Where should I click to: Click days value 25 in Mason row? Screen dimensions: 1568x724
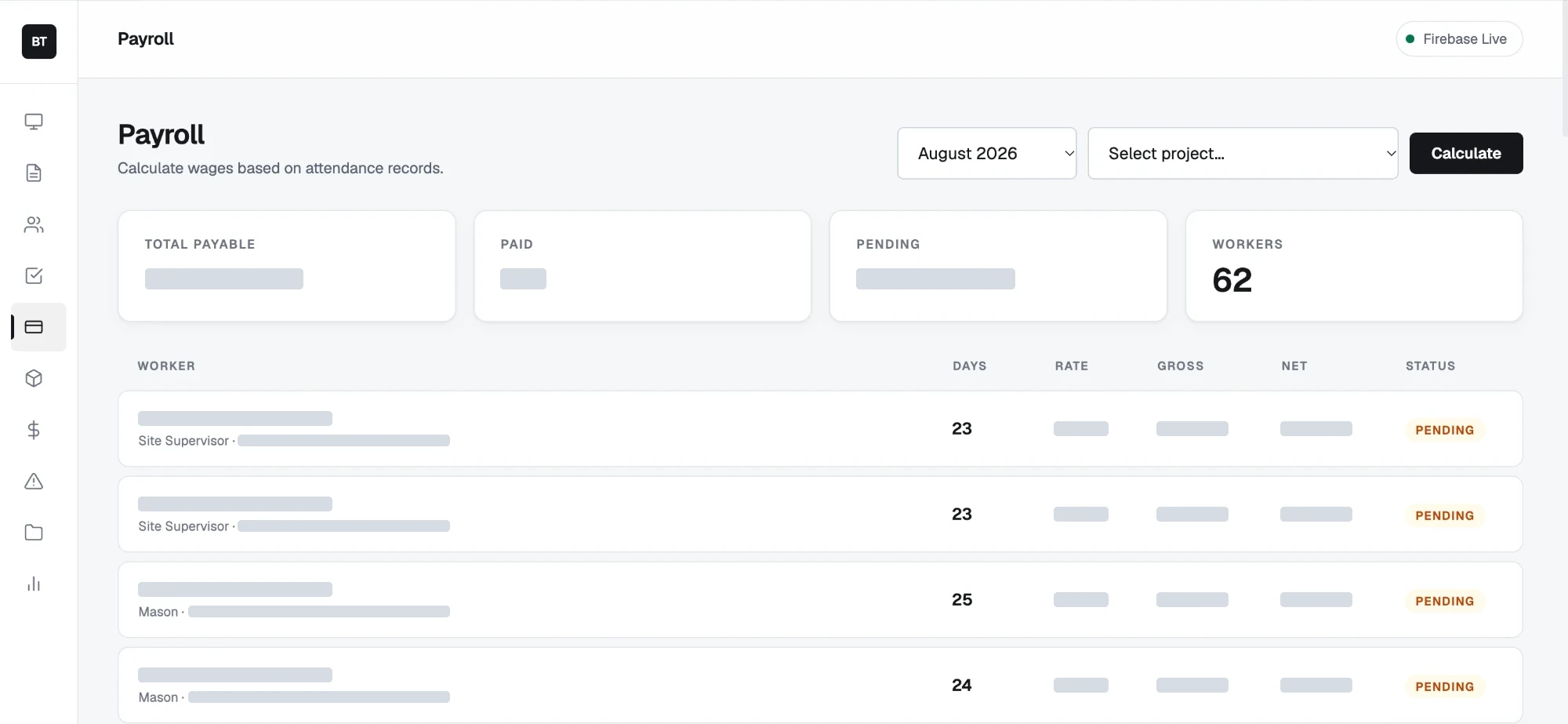[x=962, y=599]
